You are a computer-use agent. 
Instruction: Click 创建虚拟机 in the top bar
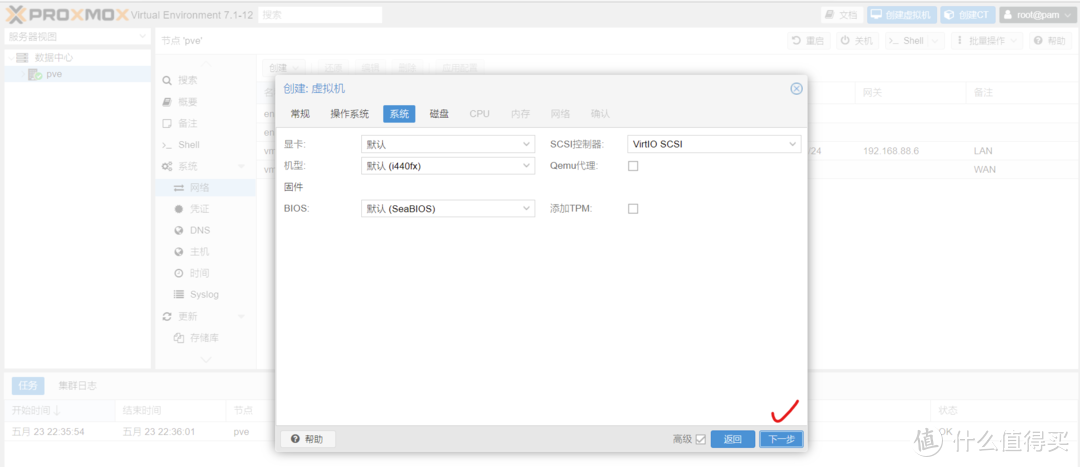pyautogui.click(x=902, y=15)
